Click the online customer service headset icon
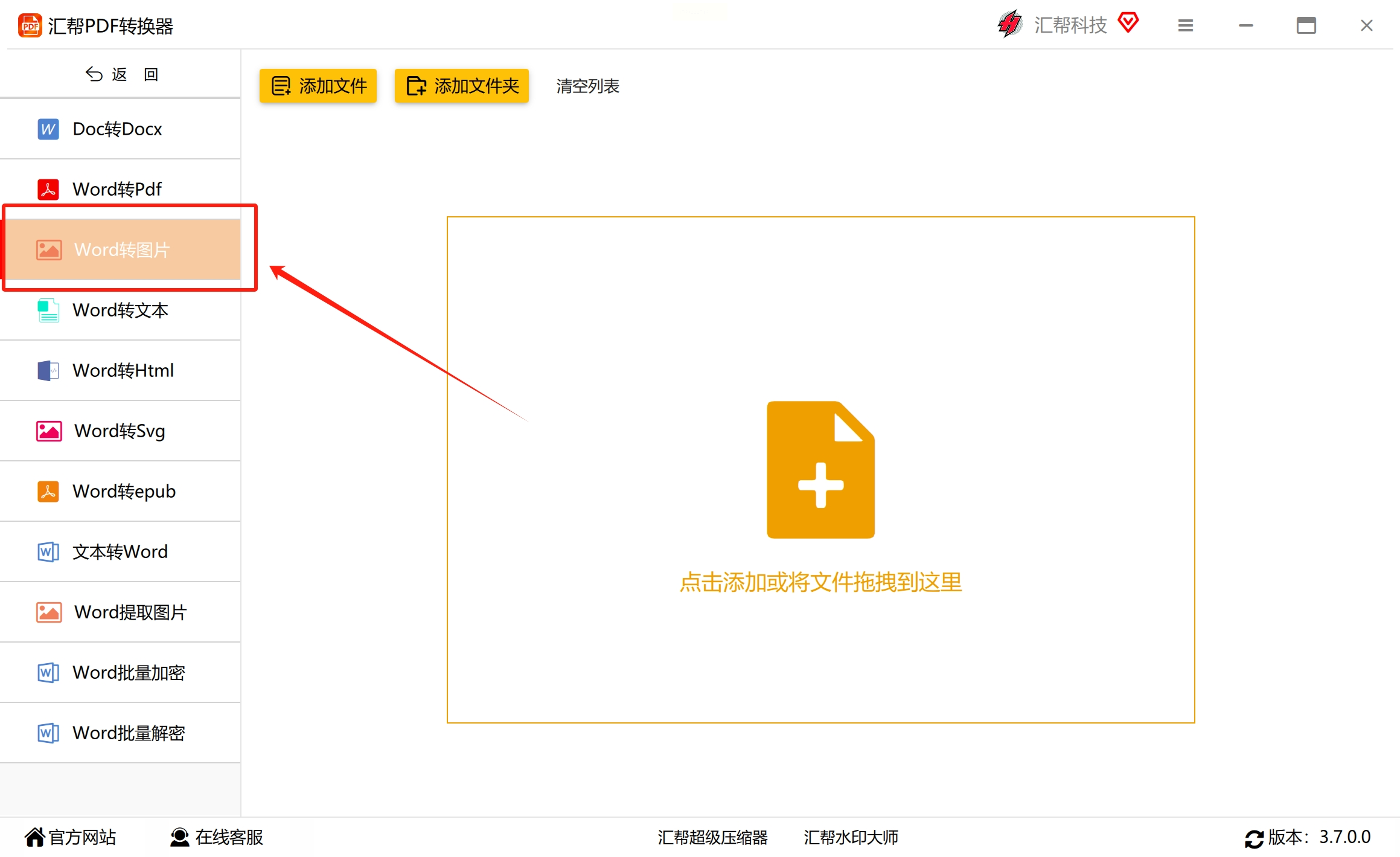Screen dimensions: 1400x857 click(179, 837)
